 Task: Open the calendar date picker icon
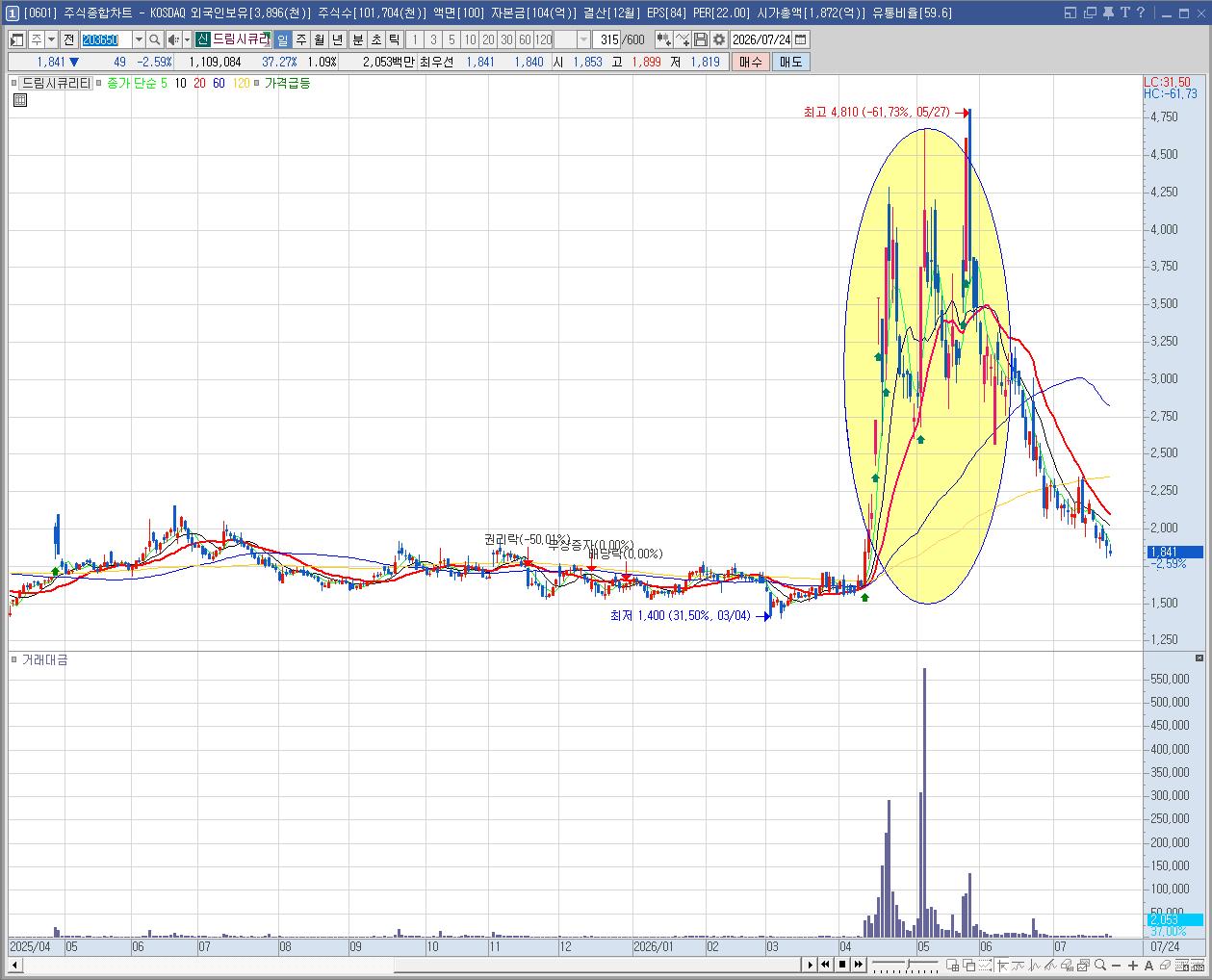click(801, 39)
